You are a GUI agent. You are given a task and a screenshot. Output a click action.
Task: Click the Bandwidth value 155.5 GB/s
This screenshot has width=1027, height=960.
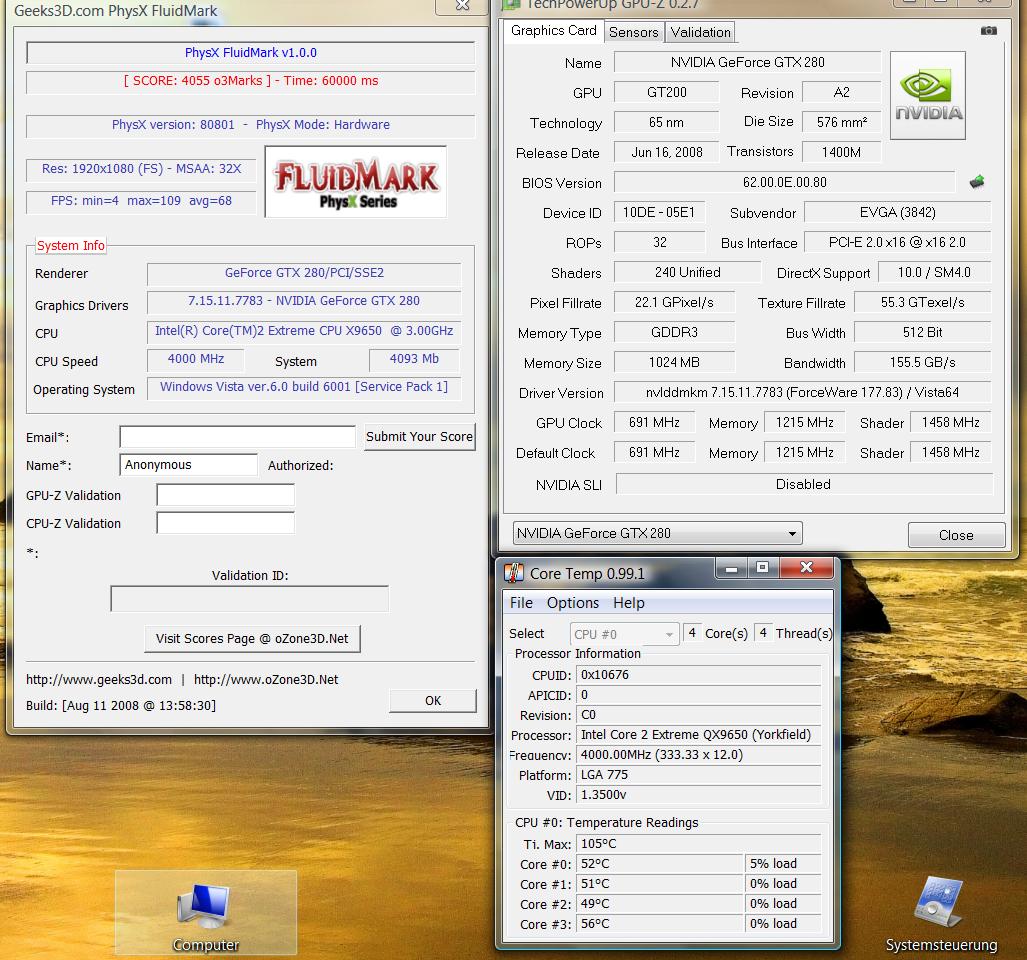coord(922,362)
